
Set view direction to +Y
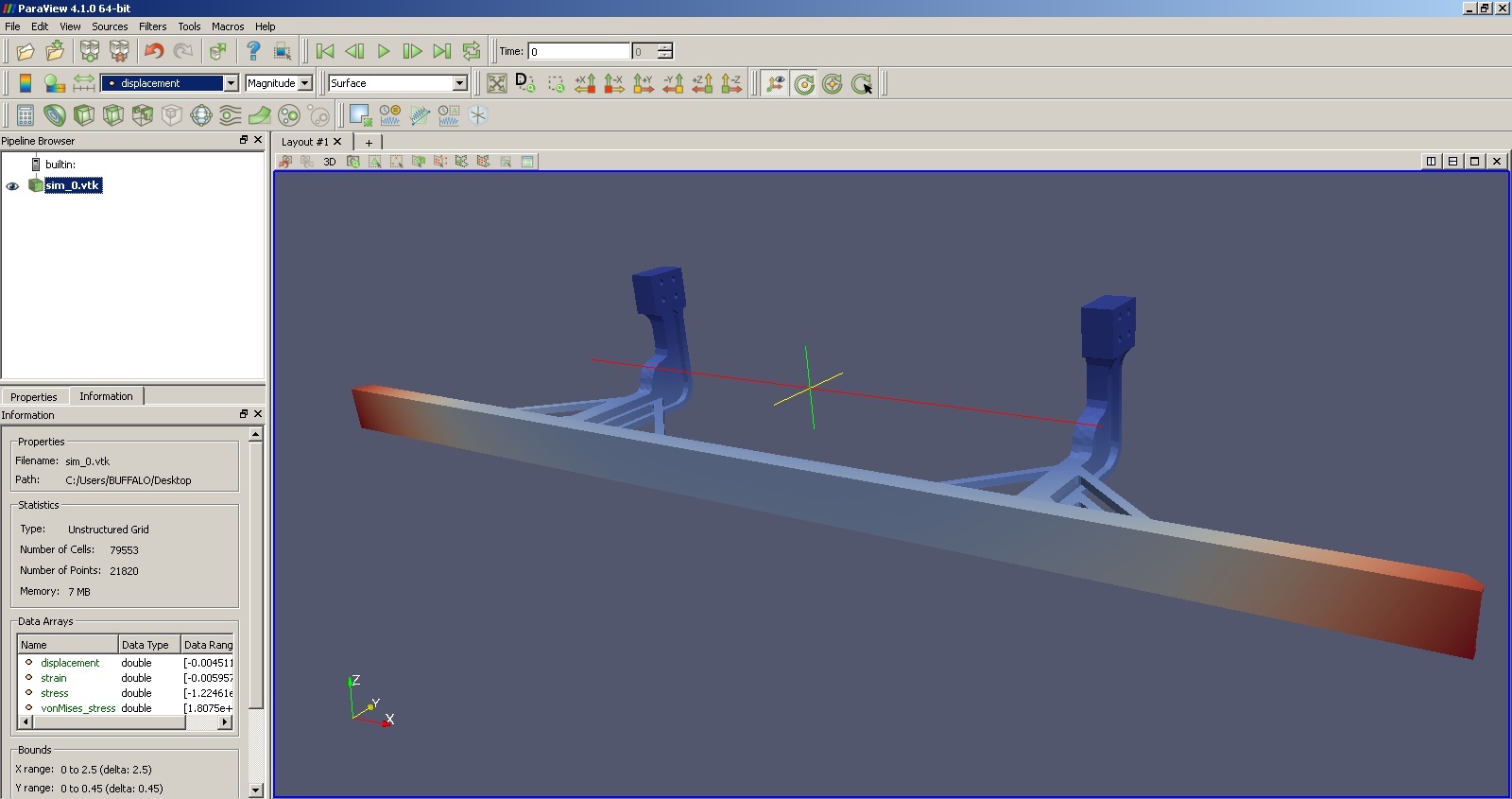coord(644,83)
